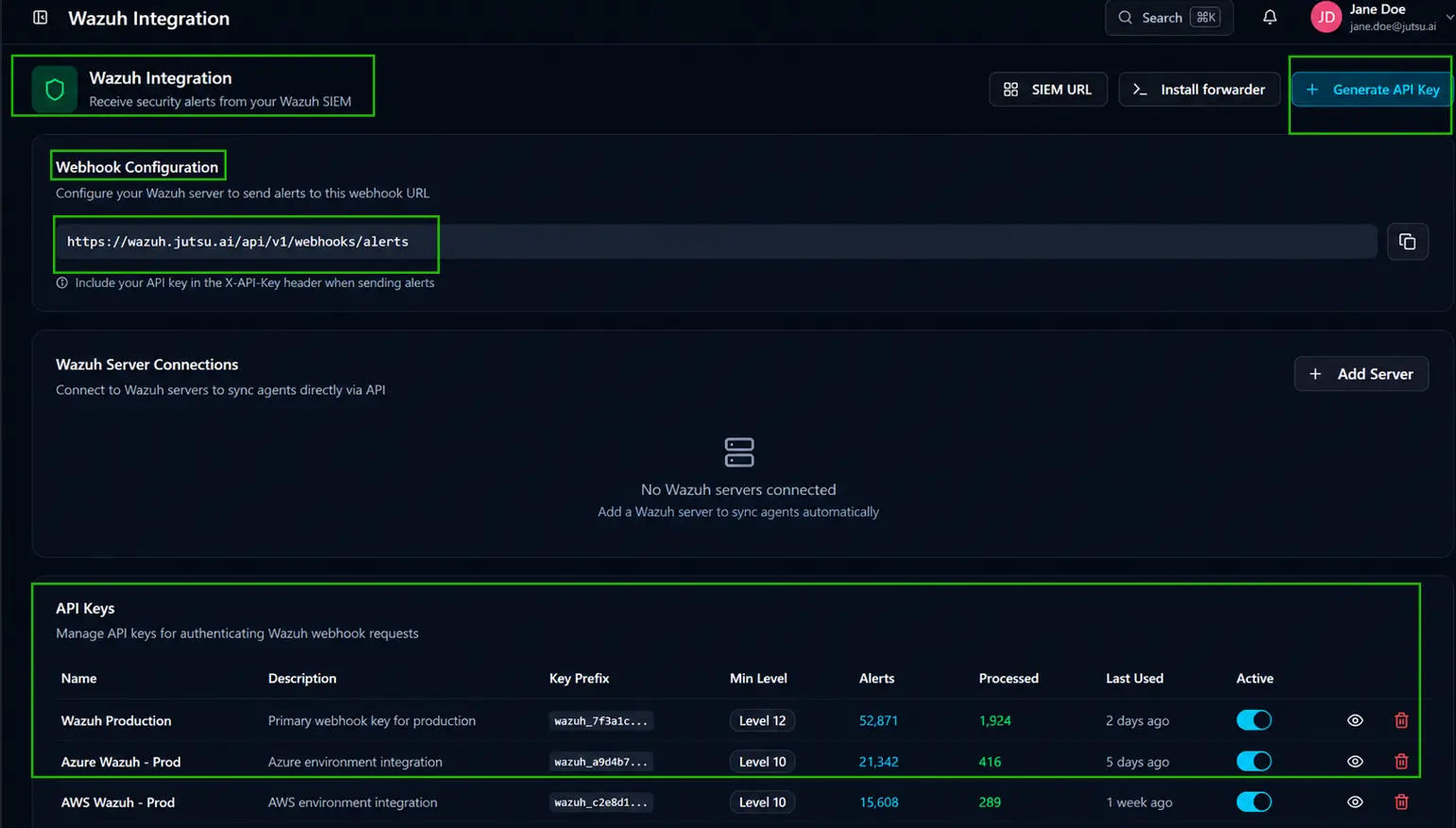Delete the Wazuh Production API key
The height and width of the screenshot is (828, 1456).
point(1401,720)
